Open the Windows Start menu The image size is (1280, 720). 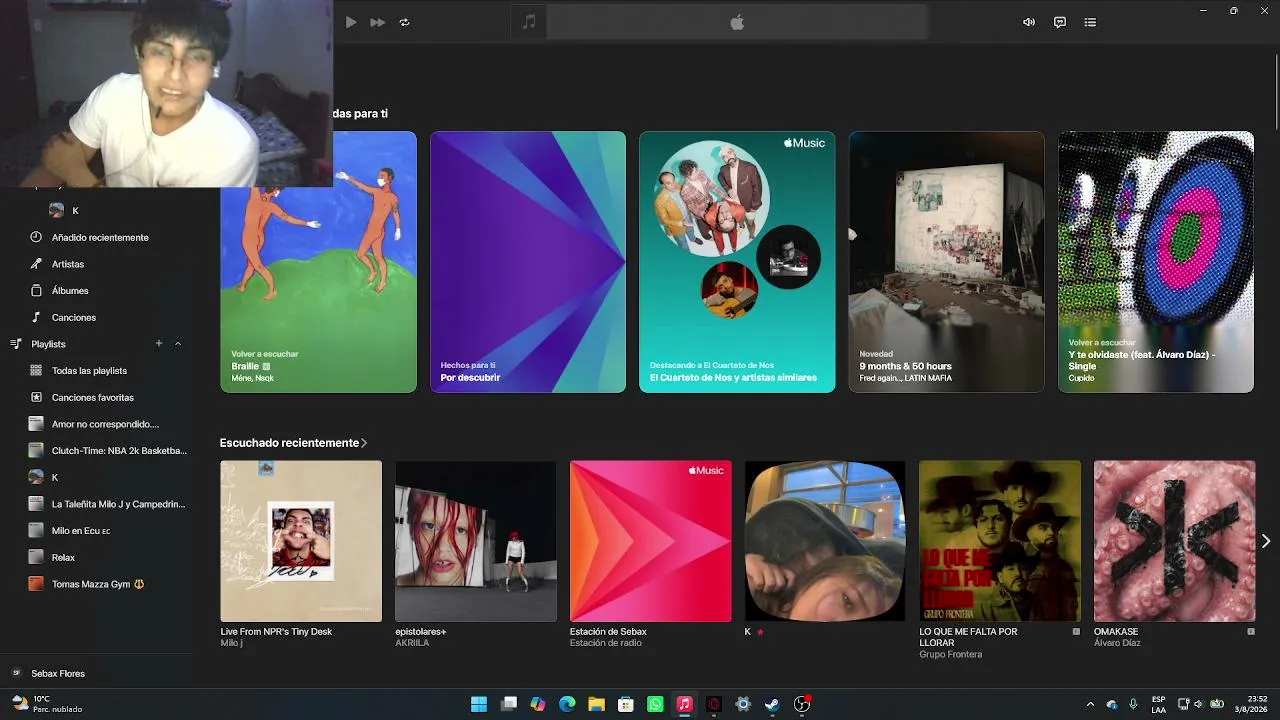(479, 704)
